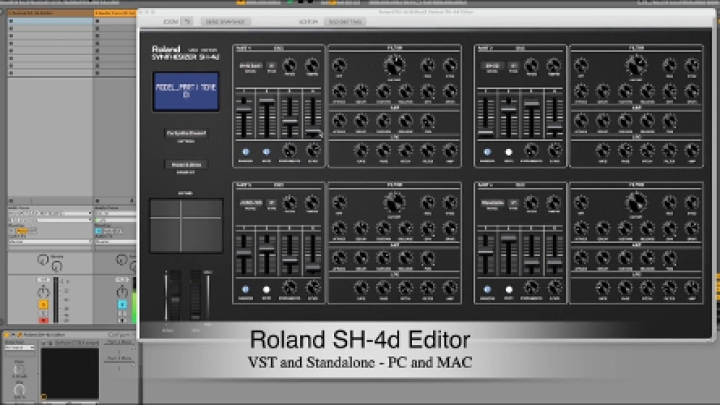The height and width of the screenshot is (405, 720).
Task: Click the large Cutoff knob in Part 2 filter
Action: click(x=636, y=66)
